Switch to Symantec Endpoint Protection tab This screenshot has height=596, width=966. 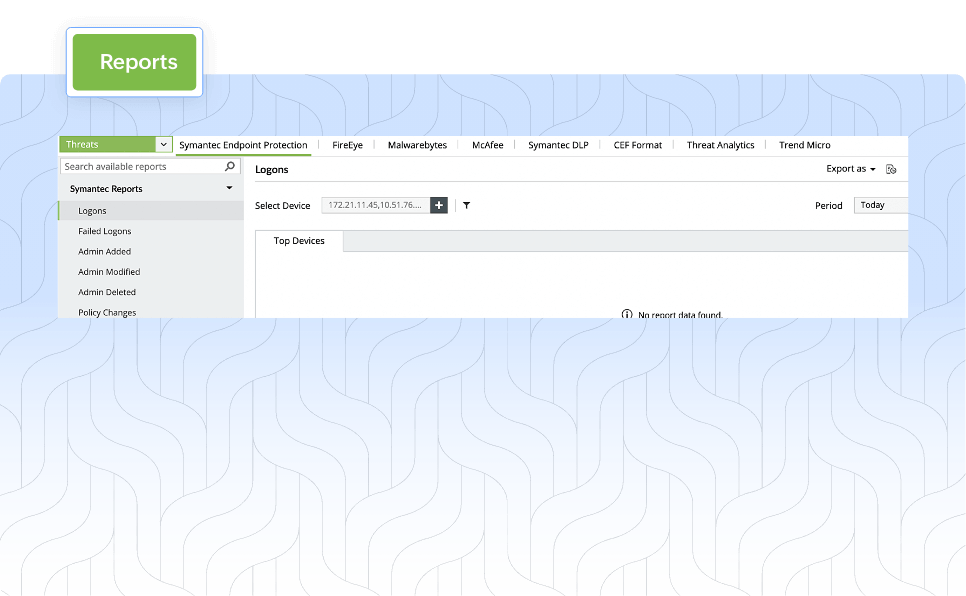(243, 145)
